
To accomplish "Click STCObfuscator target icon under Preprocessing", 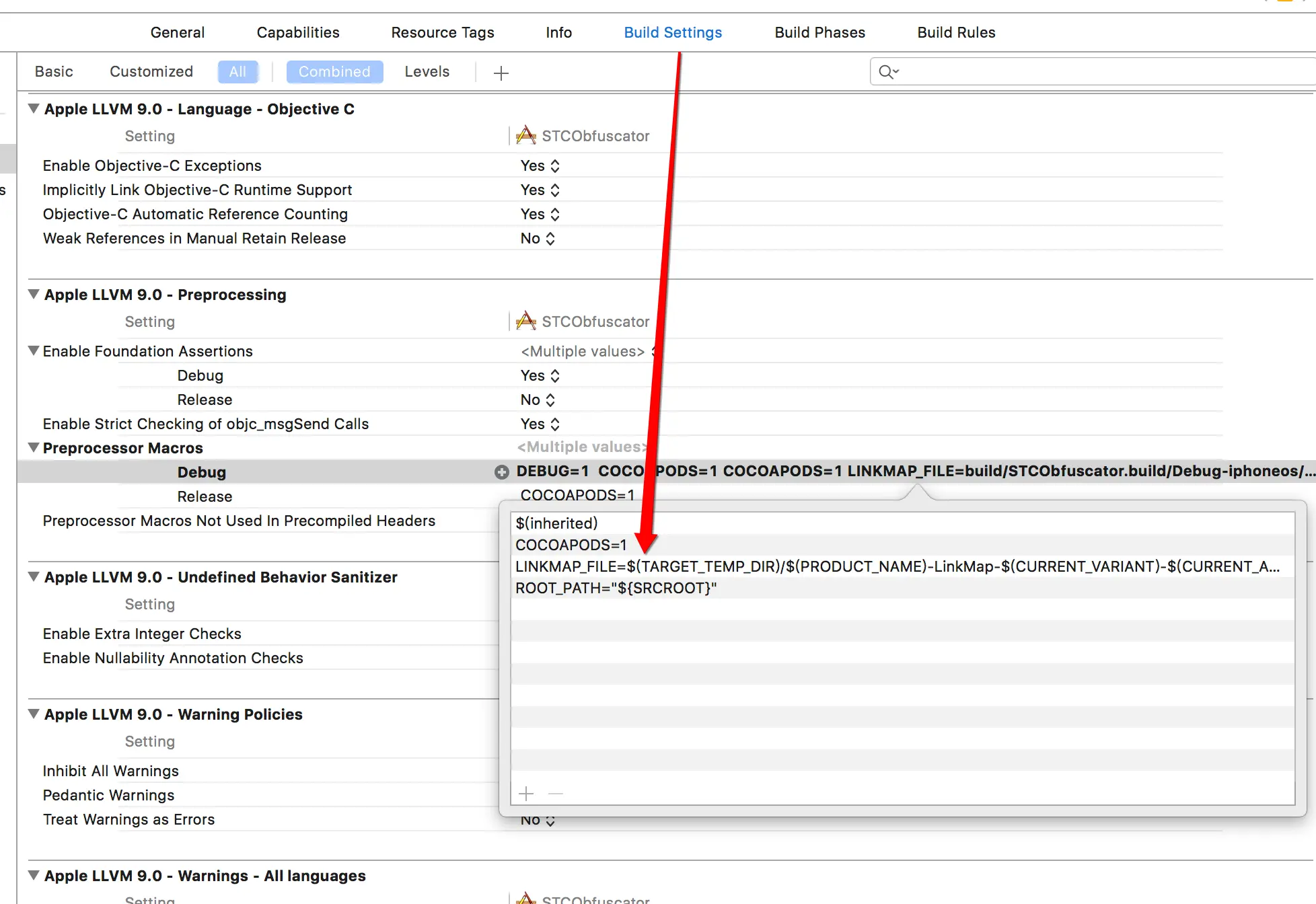I will pos(526,322).
